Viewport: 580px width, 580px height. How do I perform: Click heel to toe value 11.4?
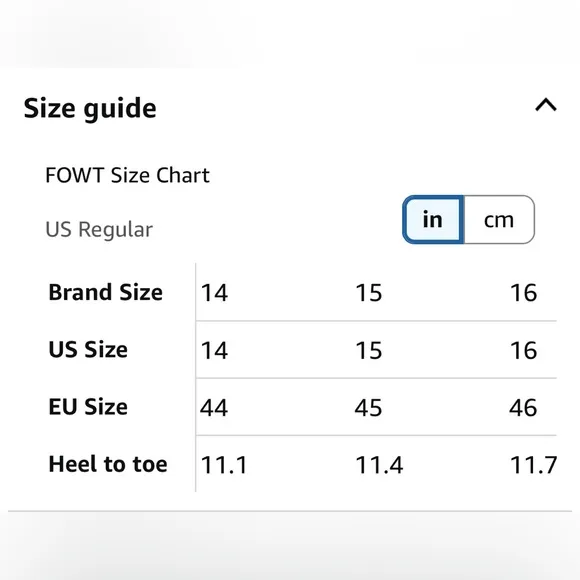pyautogui.click(x=379, y=465)
